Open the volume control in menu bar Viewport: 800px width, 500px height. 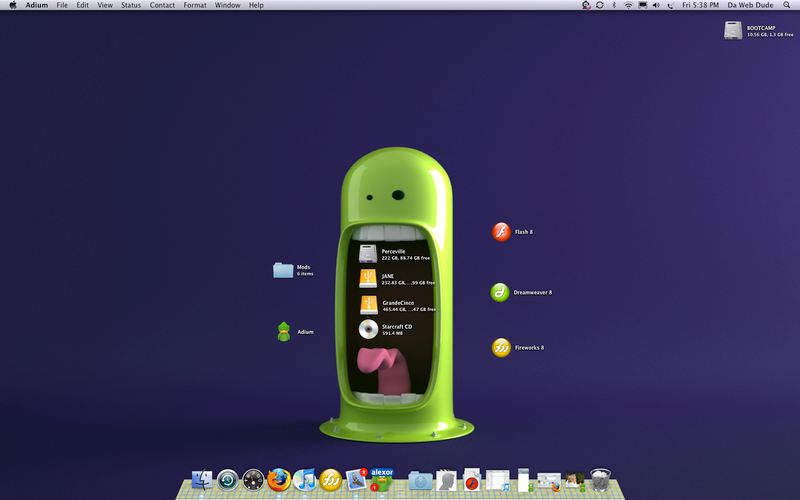[x=656, y=5]
